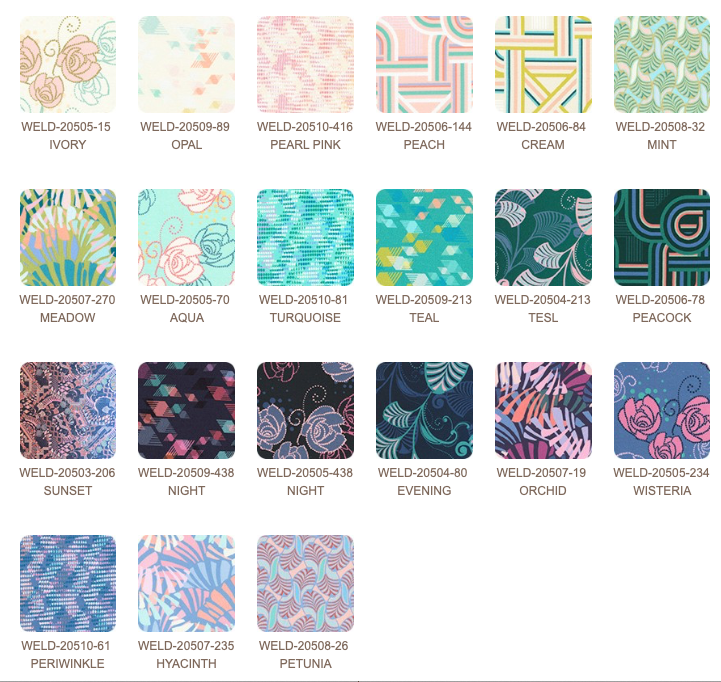Click the WELD-20505-438 NIGHT label

[x=305, y=481]
